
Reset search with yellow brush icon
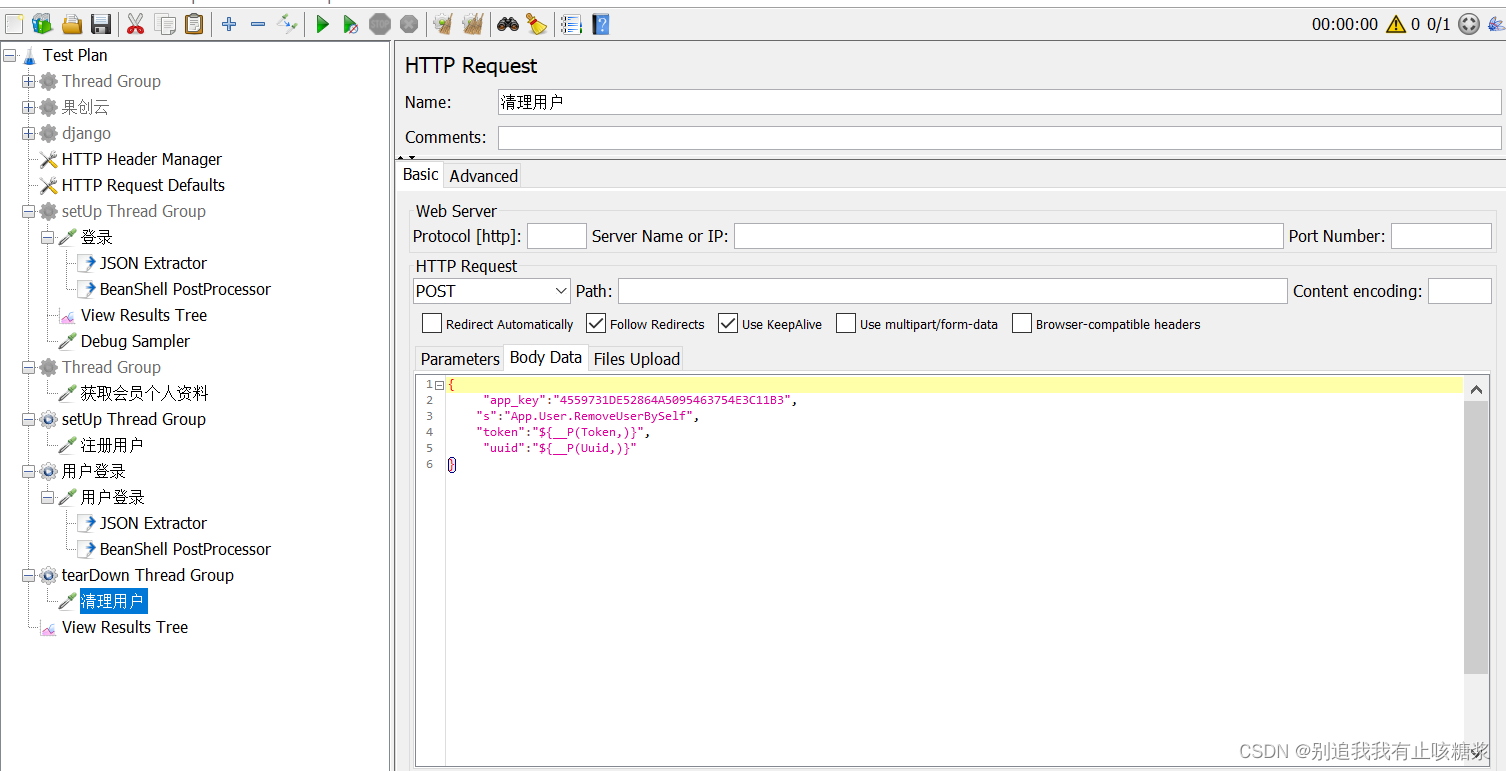coord(536,24)
